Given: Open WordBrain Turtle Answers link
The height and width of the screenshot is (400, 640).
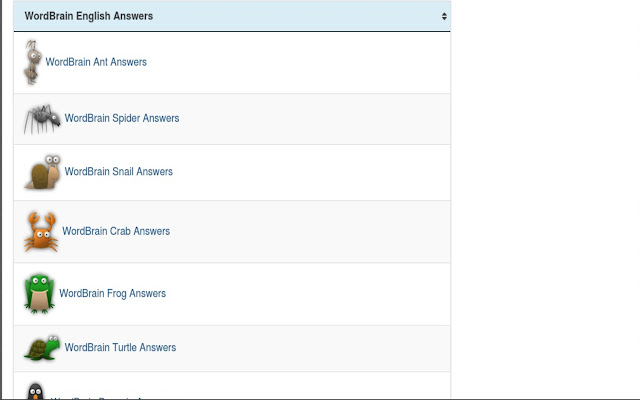Looking at the screenshot, I should [120, 347].
